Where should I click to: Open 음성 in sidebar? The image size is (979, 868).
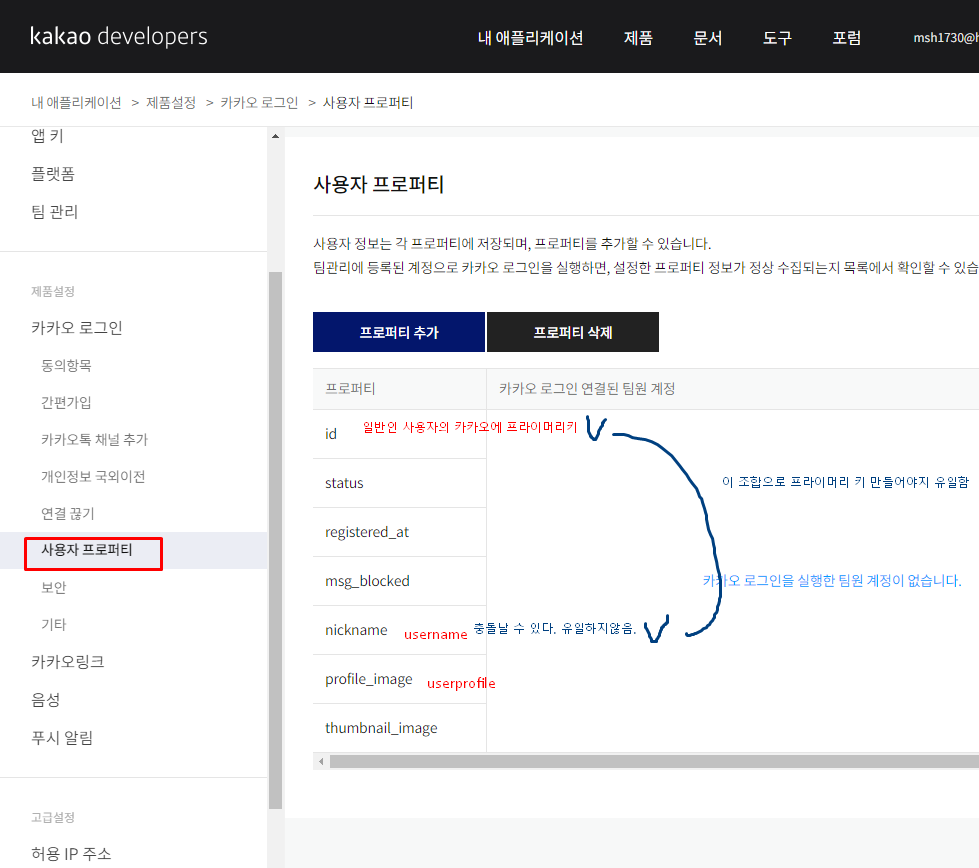[46, 699]
